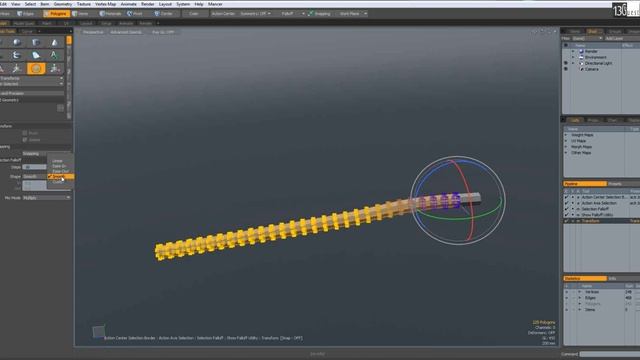Viewport: 640px width, 360px height.
Task: Click the Directional Light item icon
Action: click(581, 63)
